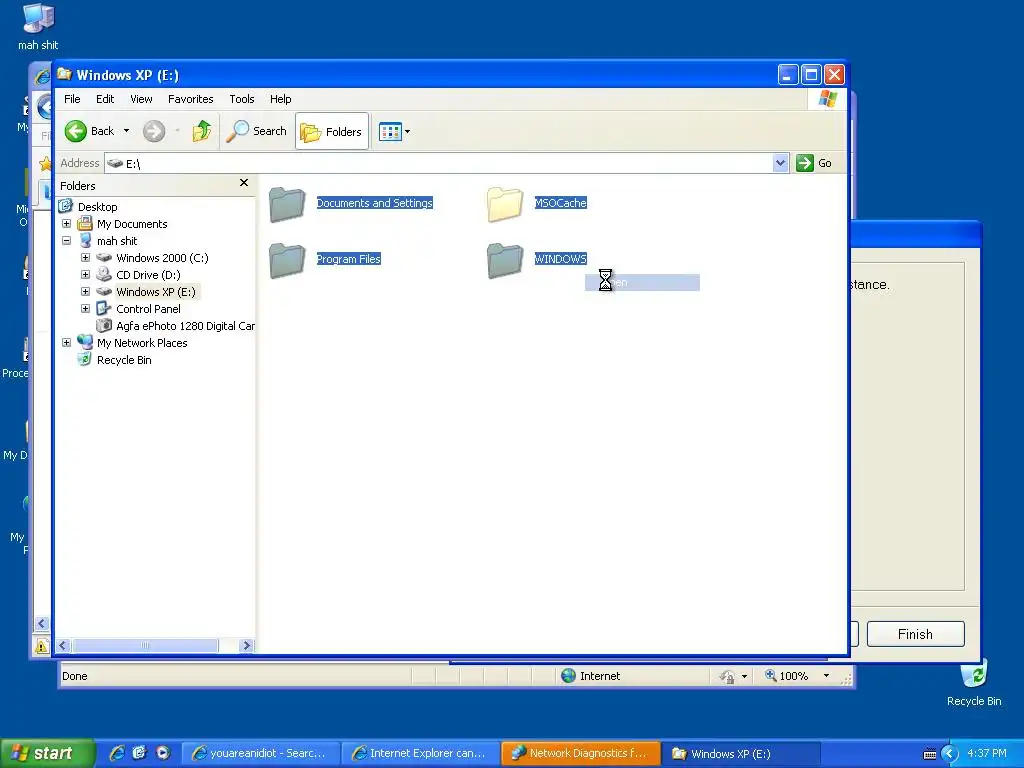The image size is (1024, 768).
Task: Select Agfa ePhoto 1280 Digital Camera entry
Action: point(185,326)
